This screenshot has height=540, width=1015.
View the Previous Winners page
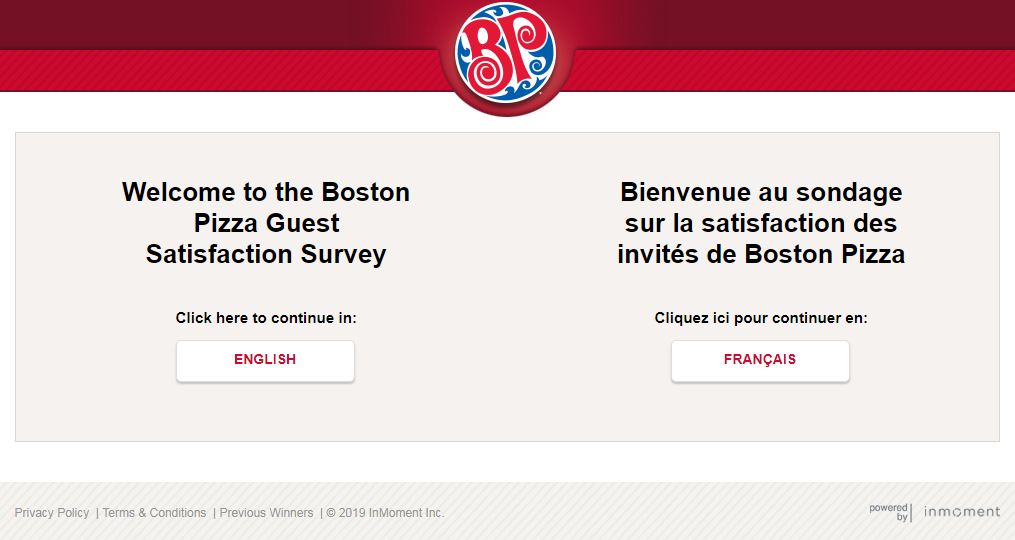point(266,513)
